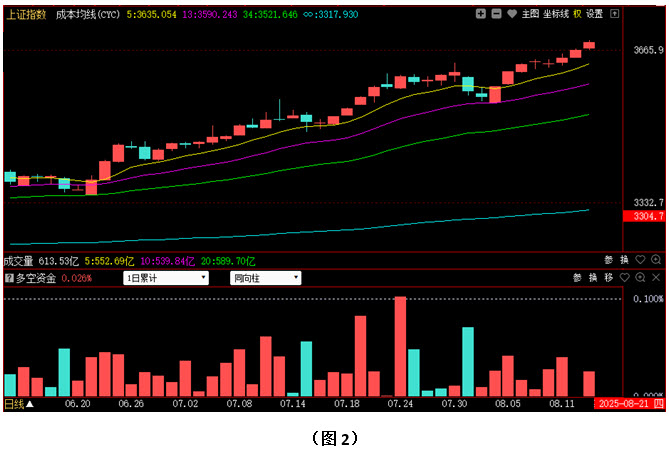Click the plus zoom-in icon in main chart header
669x458 pixels.
coord(481,14)
